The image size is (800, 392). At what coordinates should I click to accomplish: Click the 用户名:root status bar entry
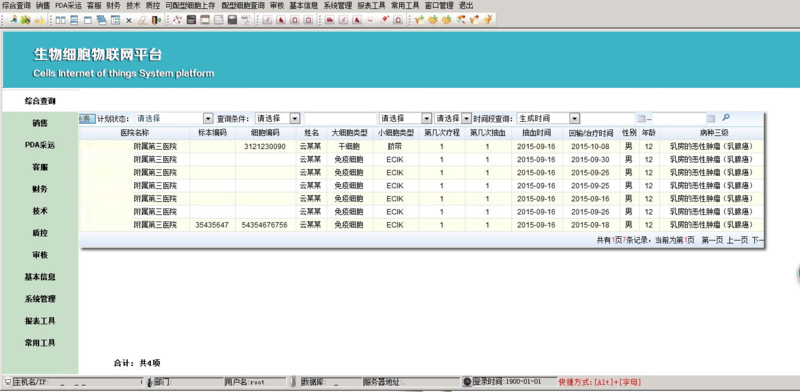coord(254,382)
